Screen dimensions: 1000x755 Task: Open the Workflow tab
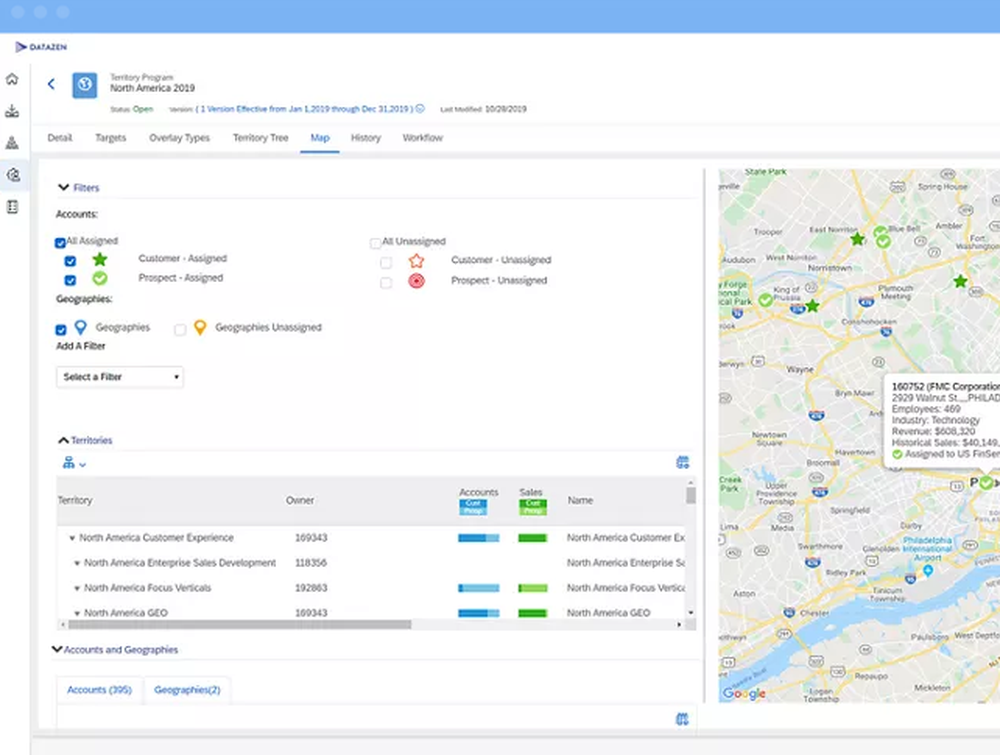click(x=422, y=138)
